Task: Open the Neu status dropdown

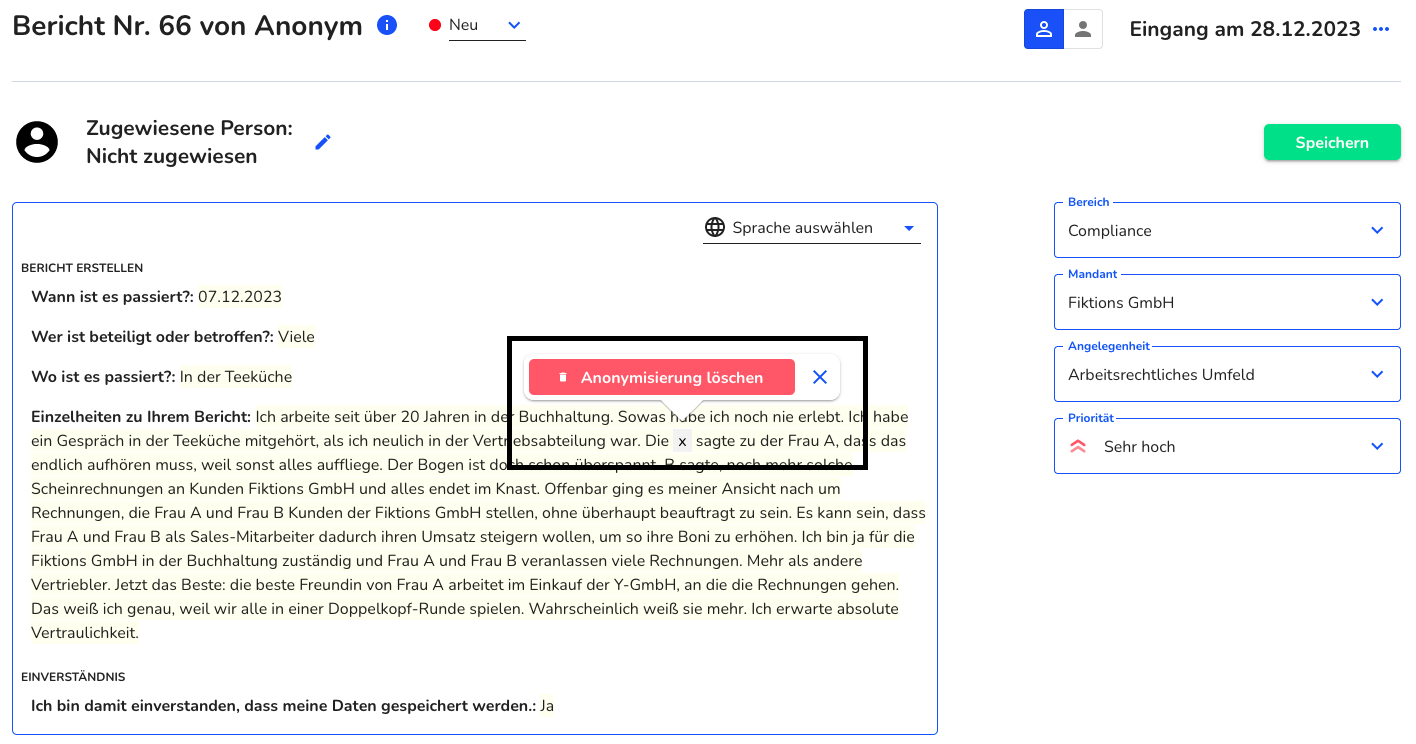Action: pos(487,26)
